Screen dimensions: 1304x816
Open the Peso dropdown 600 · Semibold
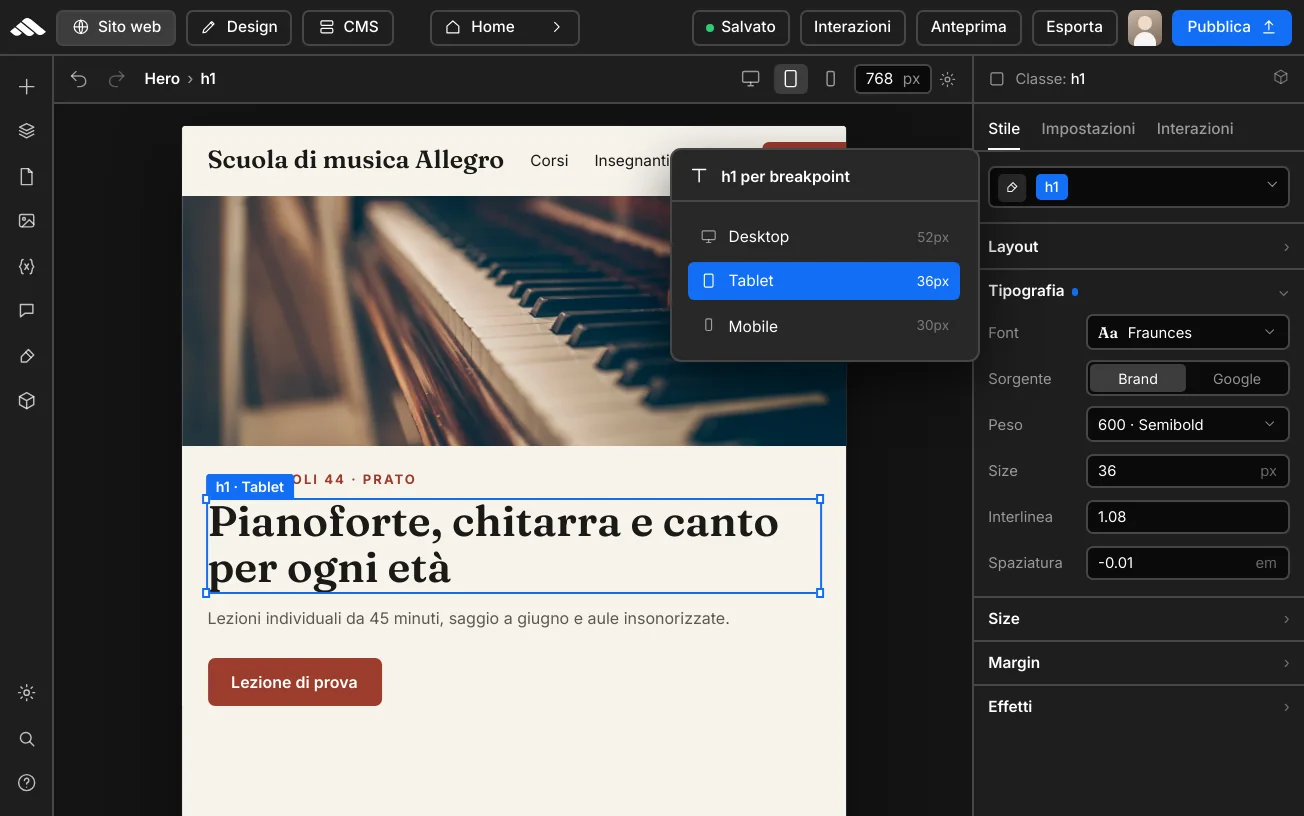pos(1188,425)
